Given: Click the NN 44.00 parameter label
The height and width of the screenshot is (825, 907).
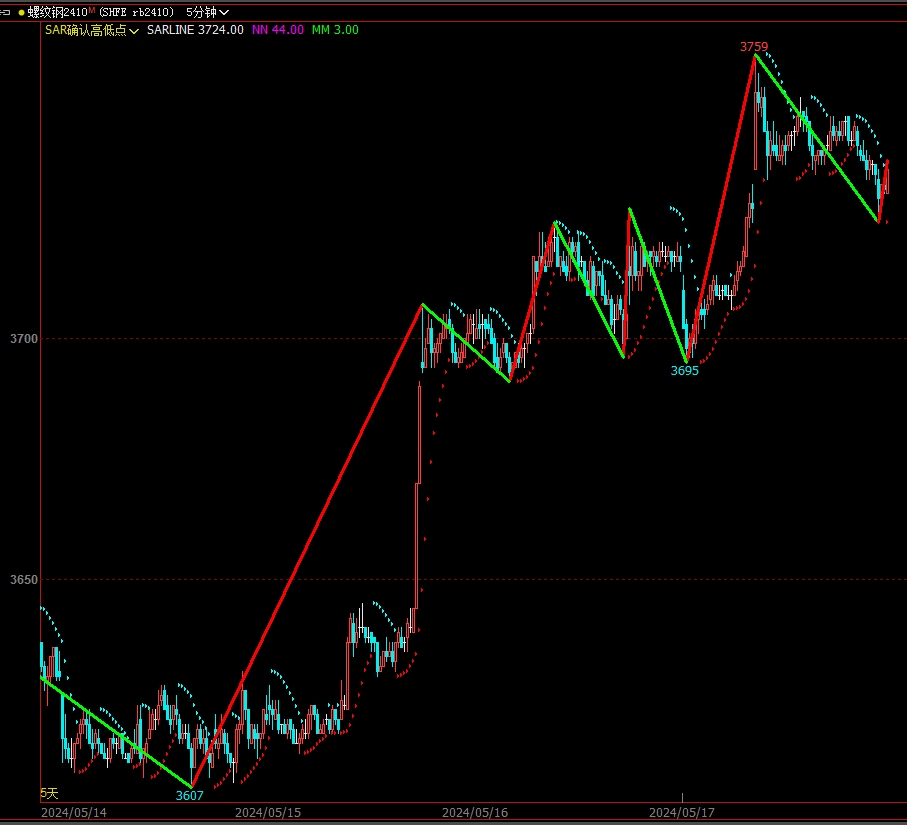Looking at the screenshot, I should point(277,30).
